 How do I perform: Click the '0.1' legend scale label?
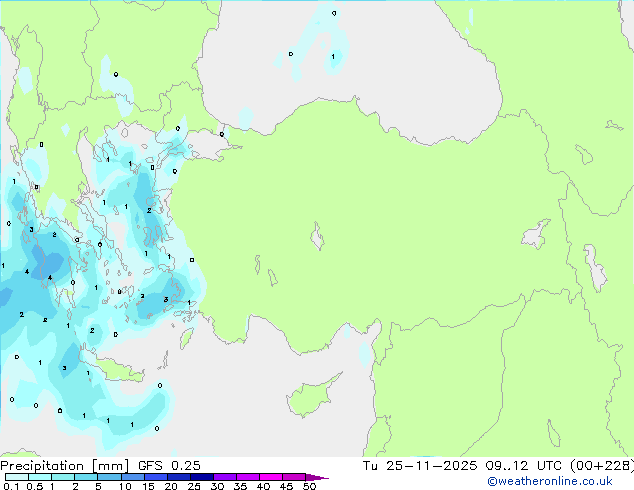(x=11, y=486)
